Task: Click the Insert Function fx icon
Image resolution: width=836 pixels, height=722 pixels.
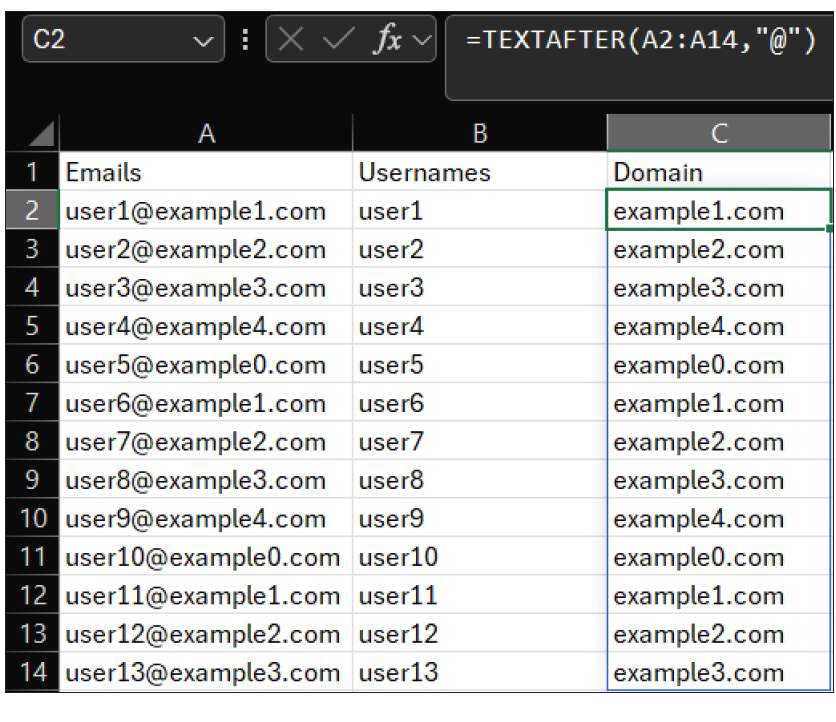Action: click(386, 40)
